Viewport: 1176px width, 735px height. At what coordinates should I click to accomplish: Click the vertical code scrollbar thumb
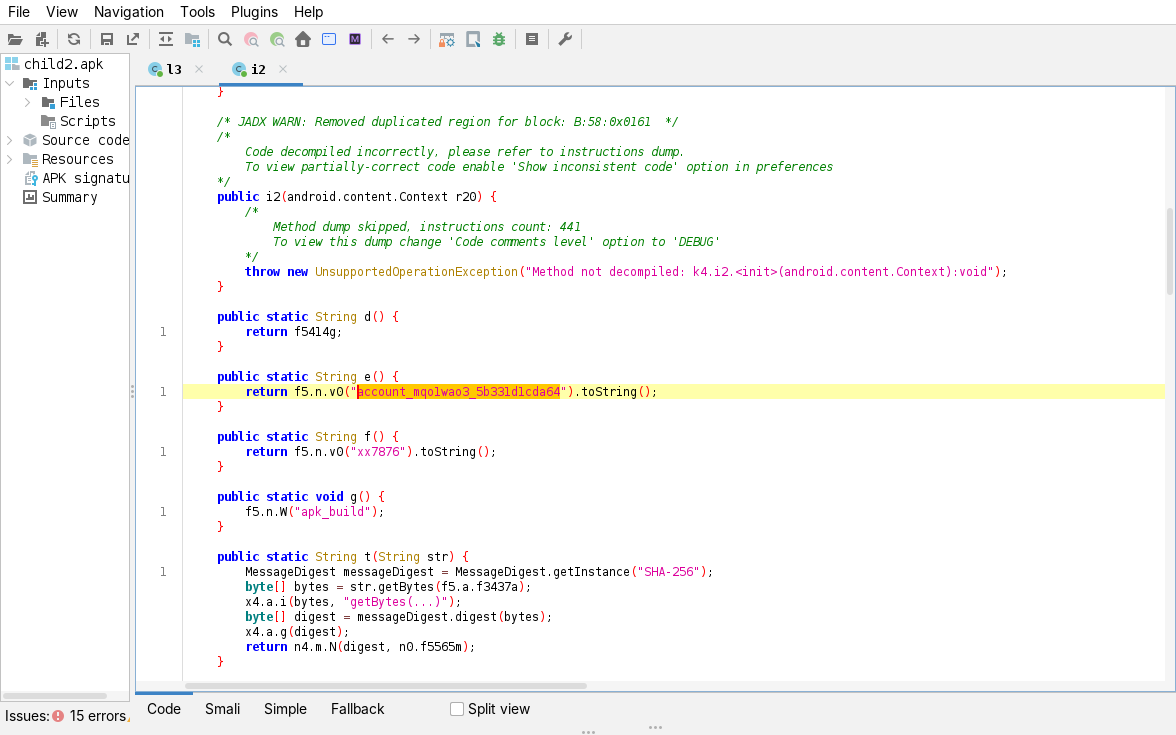[x=1171, y=251]
